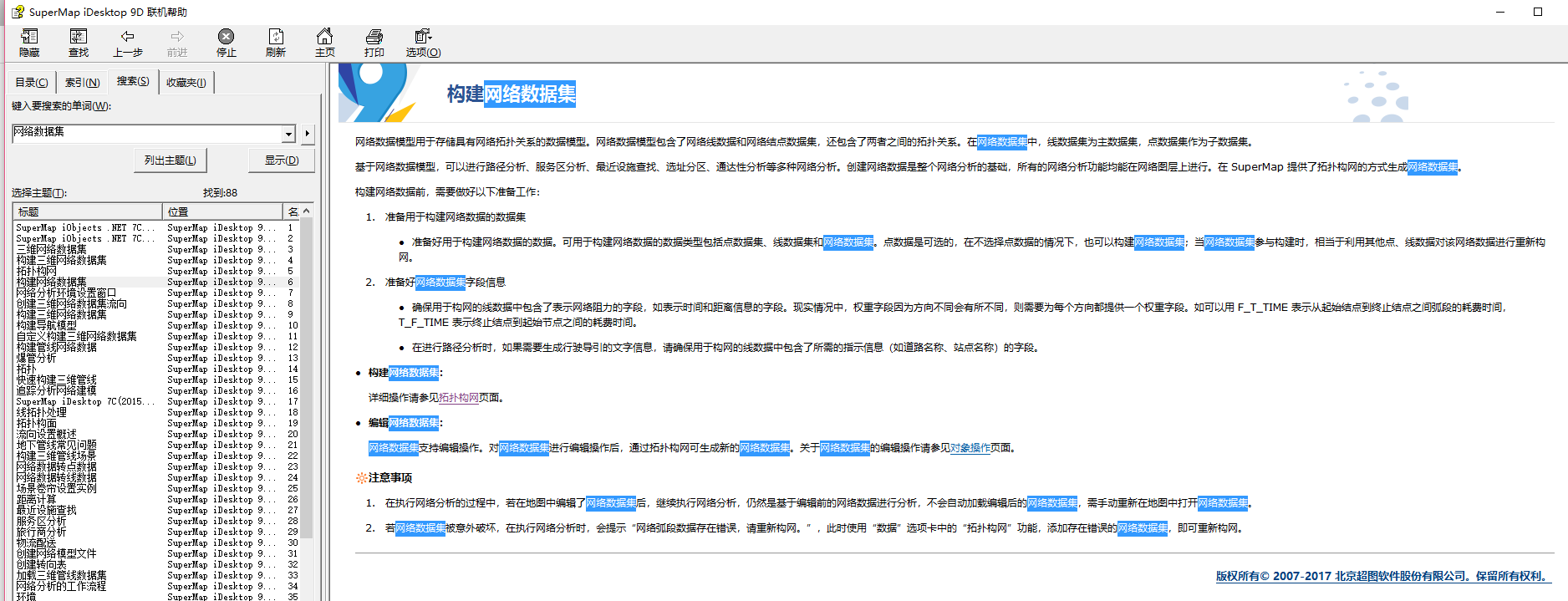Select the 拓扑构面 result row
Viewport: 1568px width, 601px height.
[157, 423]
